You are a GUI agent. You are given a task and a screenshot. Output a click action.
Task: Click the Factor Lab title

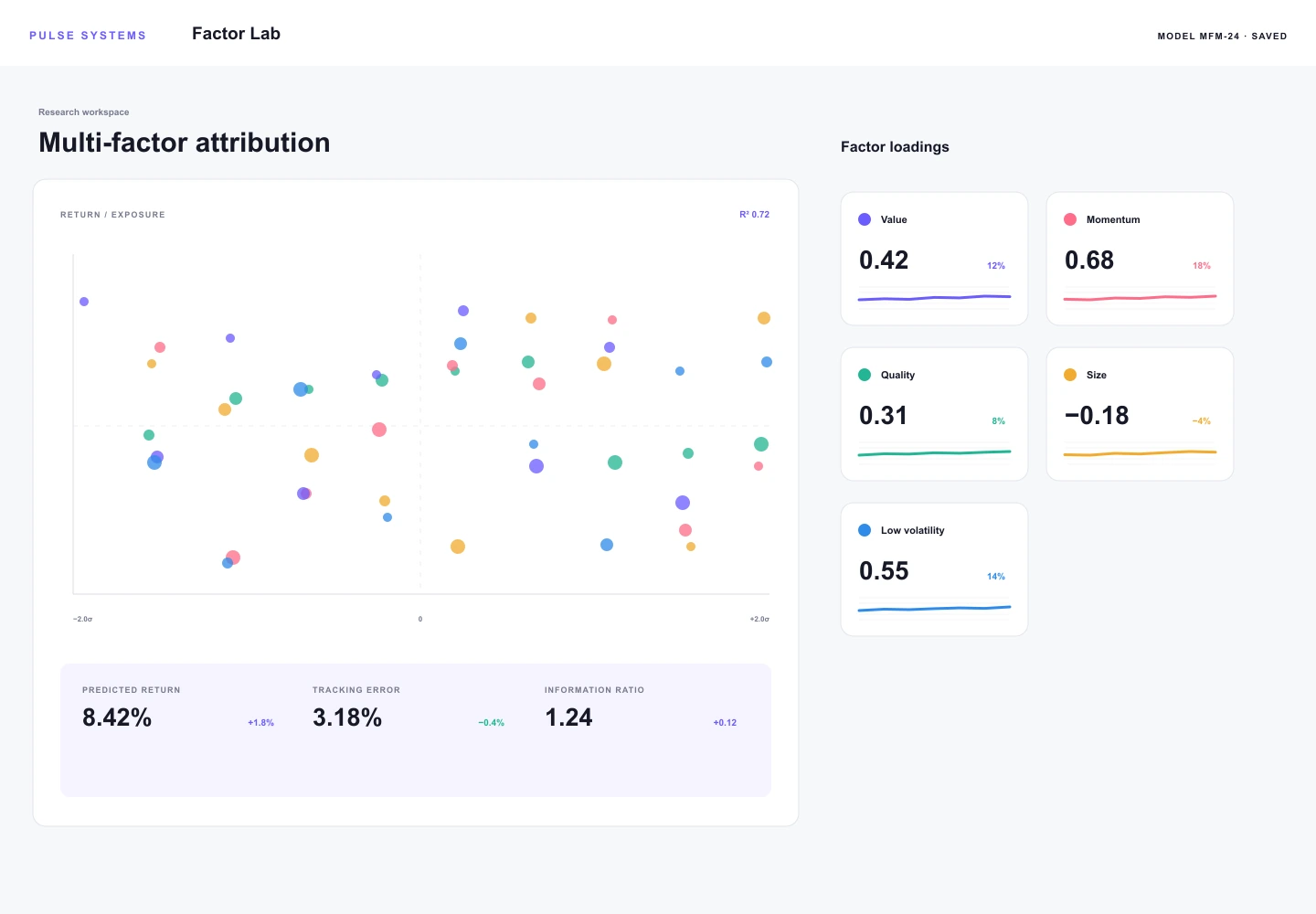236,34
